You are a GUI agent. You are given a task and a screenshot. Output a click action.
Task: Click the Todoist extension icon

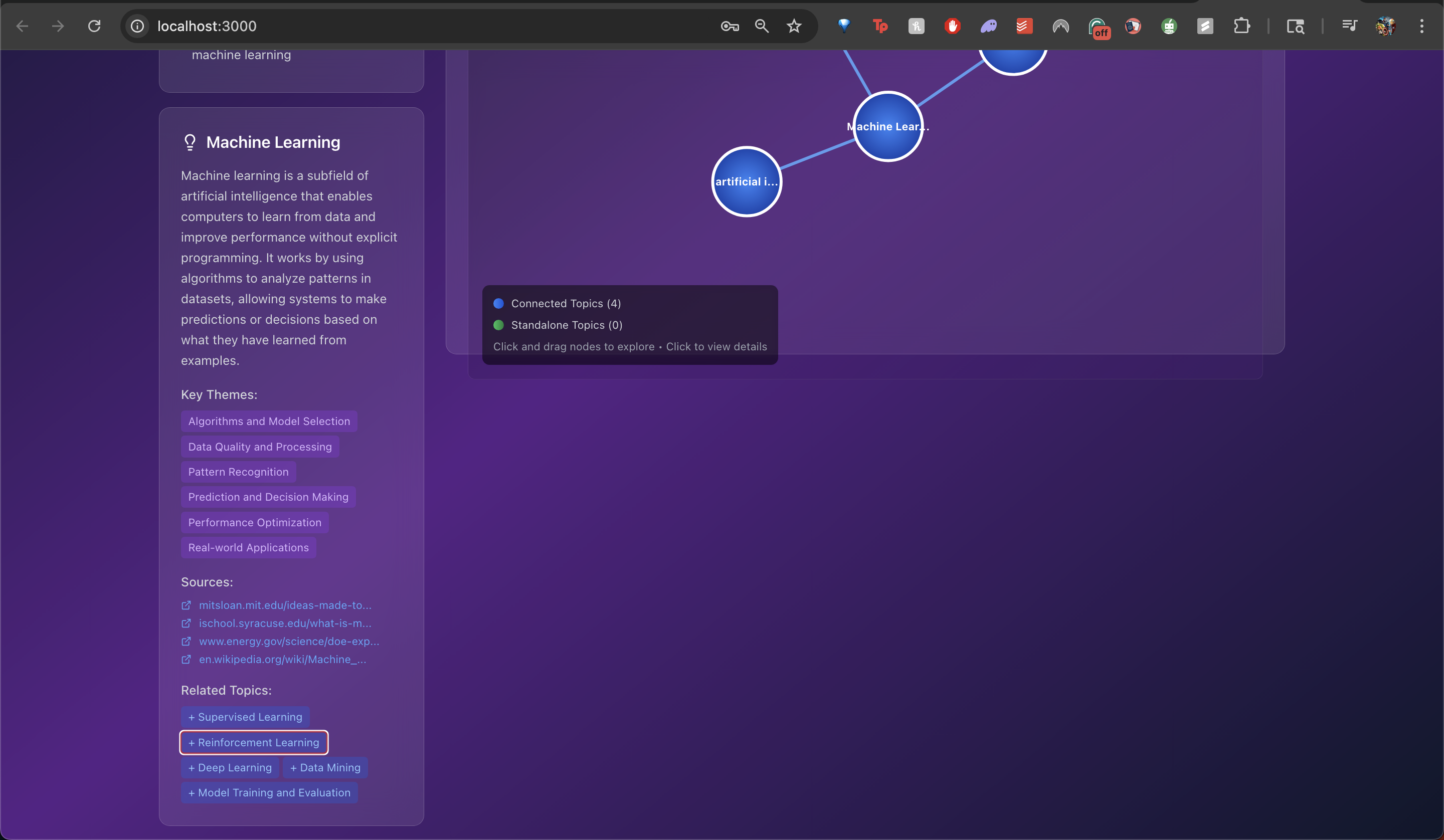point(1024,26)
